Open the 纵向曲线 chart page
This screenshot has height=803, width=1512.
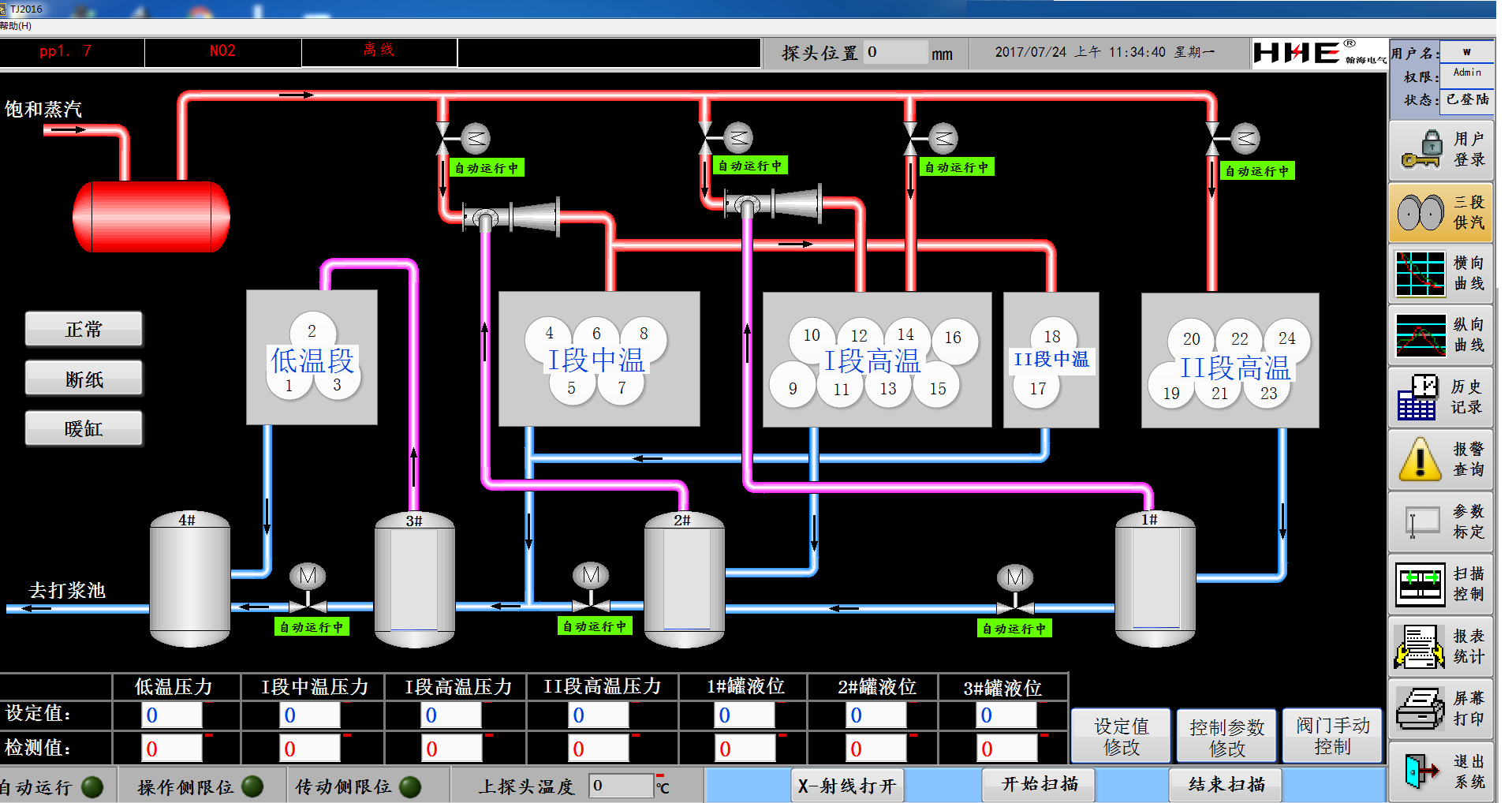1440,334
